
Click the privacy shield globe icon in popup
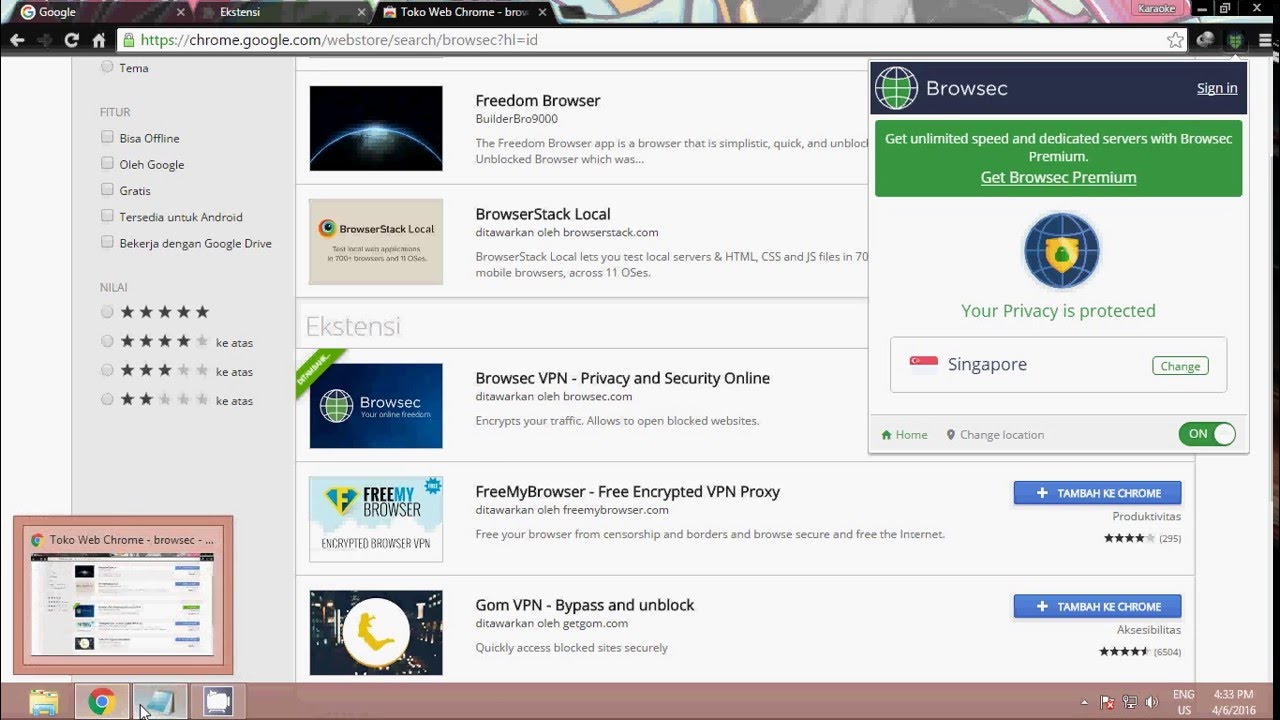click(x=1061, y=251)
